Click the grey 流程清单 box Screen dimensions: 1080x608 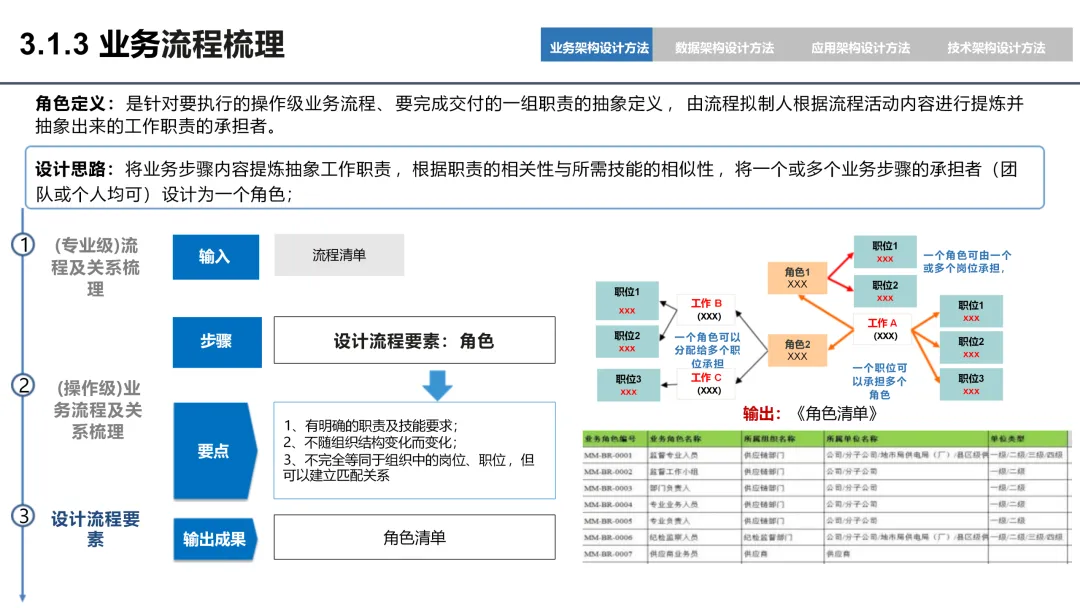coord(339,255)
